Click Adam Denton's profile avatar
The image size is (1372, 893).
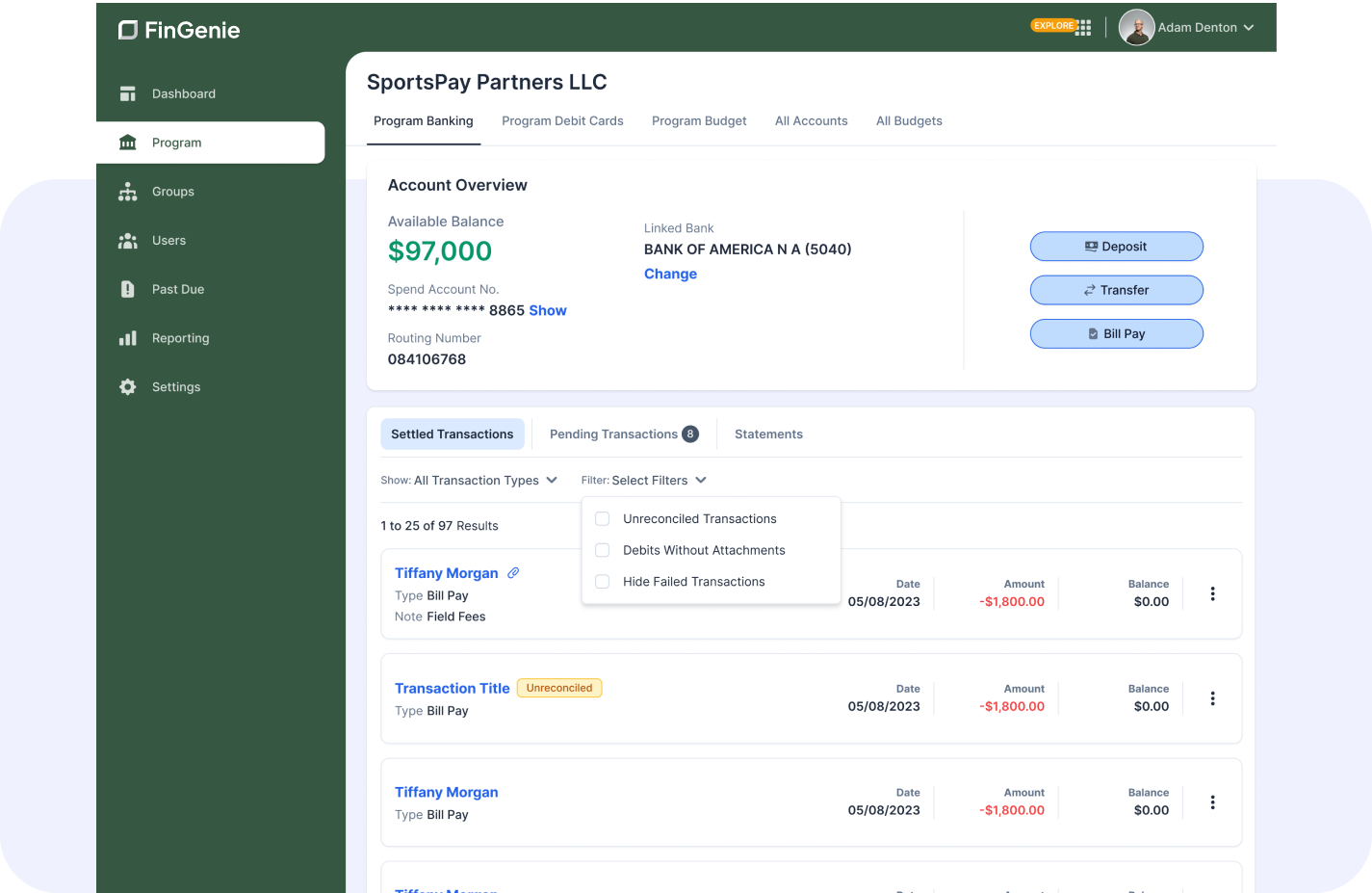coord(1136,28)
